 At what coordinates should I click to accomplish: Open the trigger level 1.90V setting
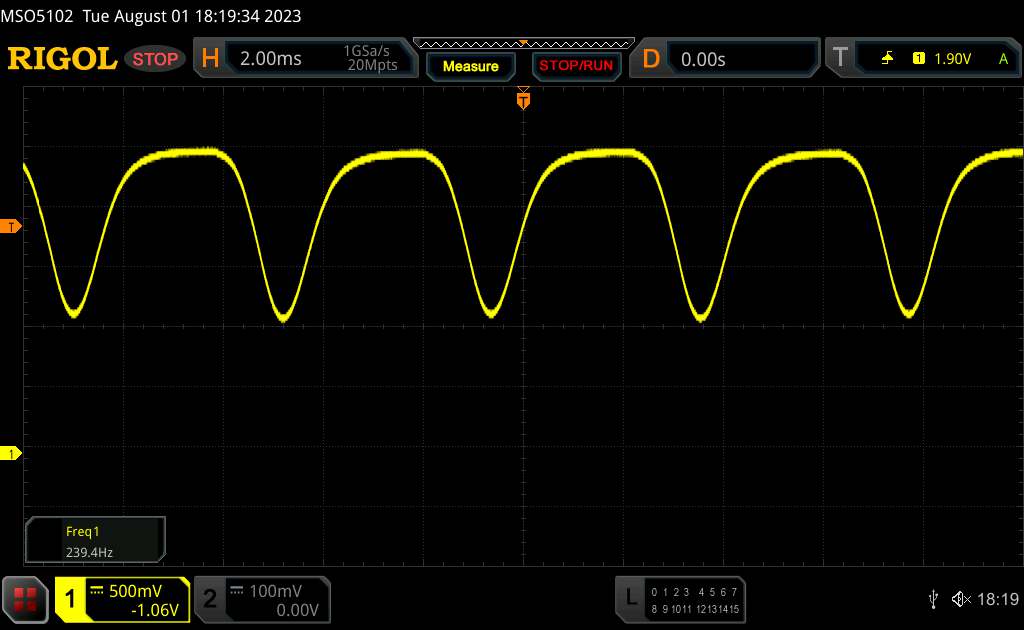point(953,59)
